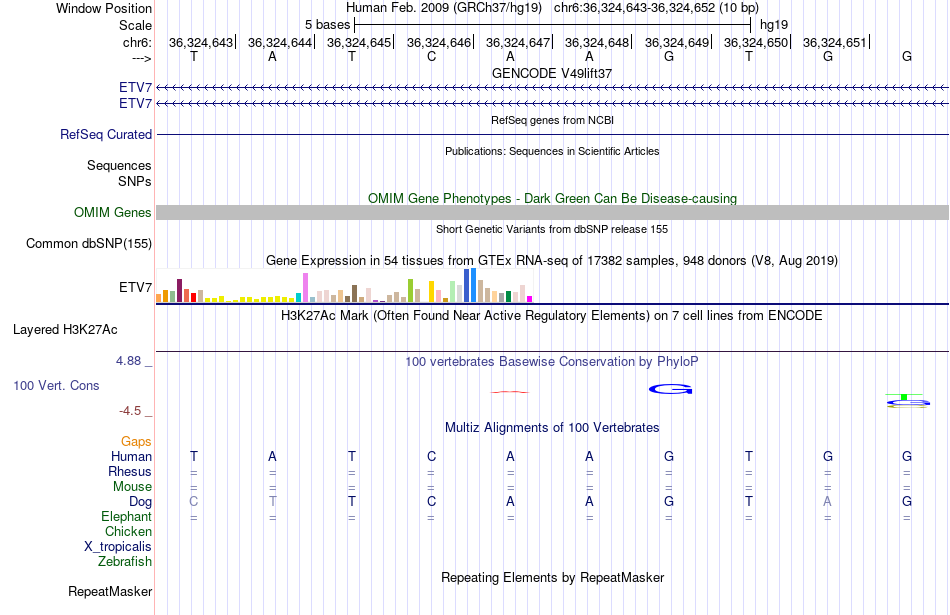Click the faded T base in the Dog row
Image resolution: width=950 pixels, height=615 pixels.
pyautogui.click(x=273, y=502)
